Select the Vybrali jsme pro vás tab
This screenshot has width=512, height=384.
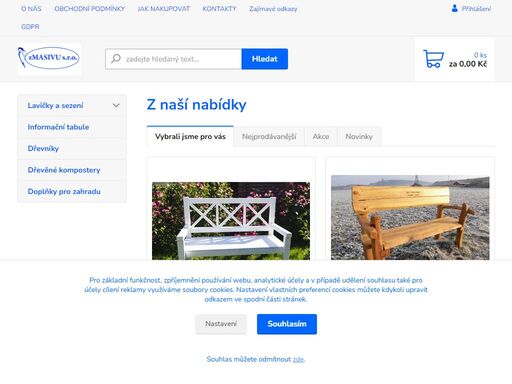(190, 136)
